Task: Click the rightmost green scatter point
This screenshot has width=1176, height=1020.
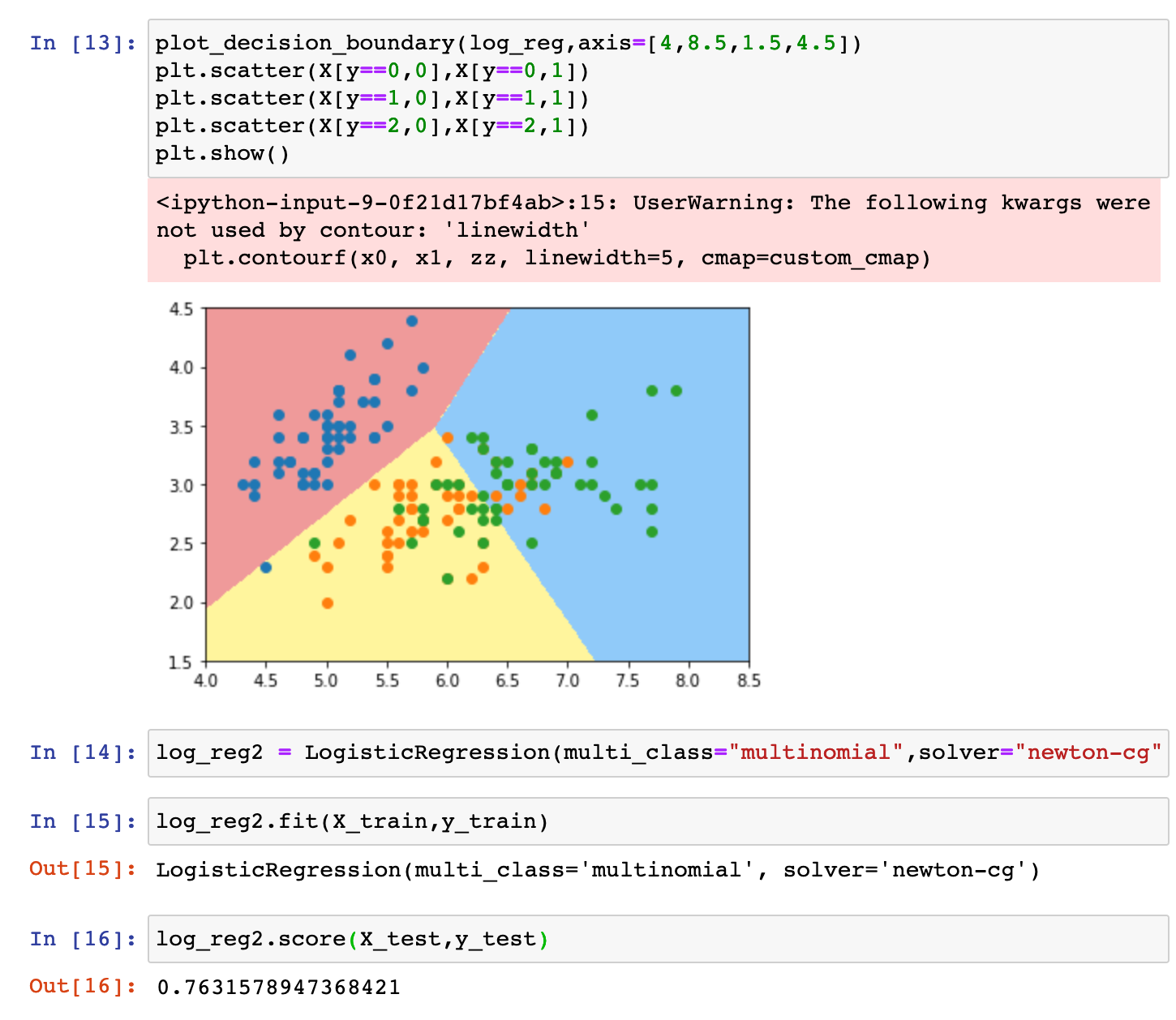Action: pos(676,391)
